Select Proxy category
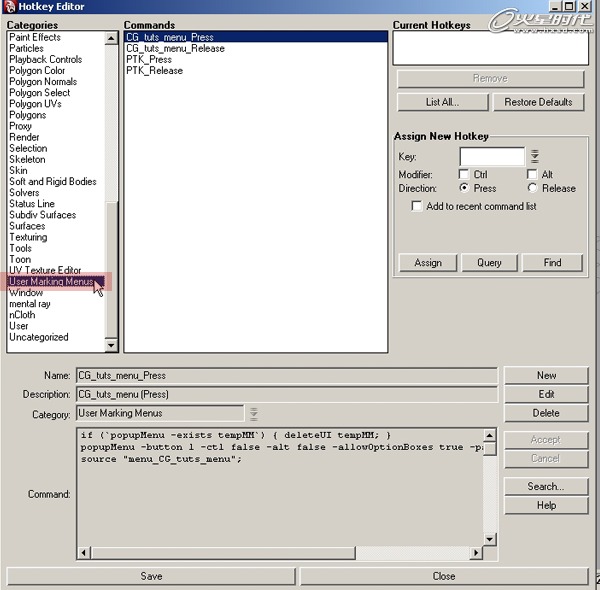 click(x=56, y=126)
